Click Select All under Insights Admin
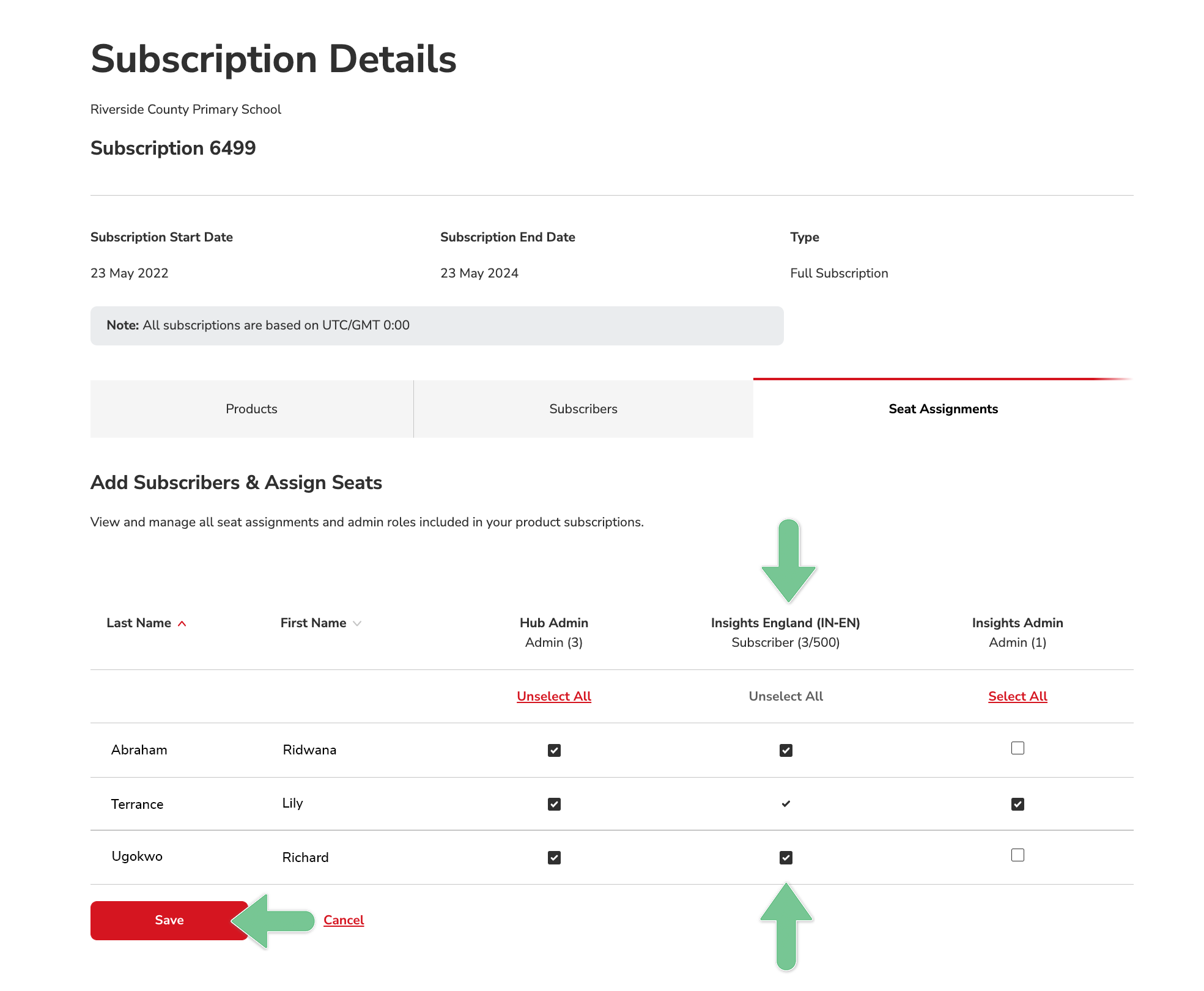 1017,696
